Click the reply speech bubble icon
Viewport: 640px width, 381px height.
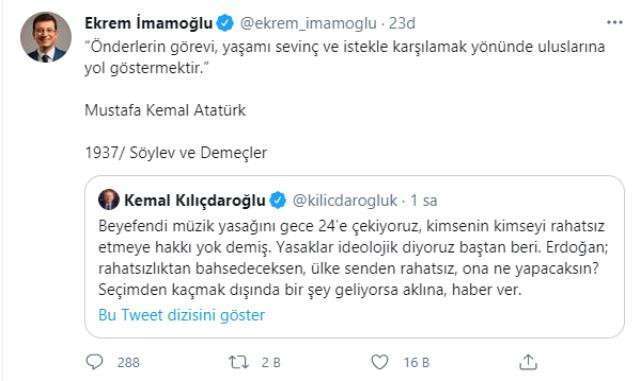[94, 362]
